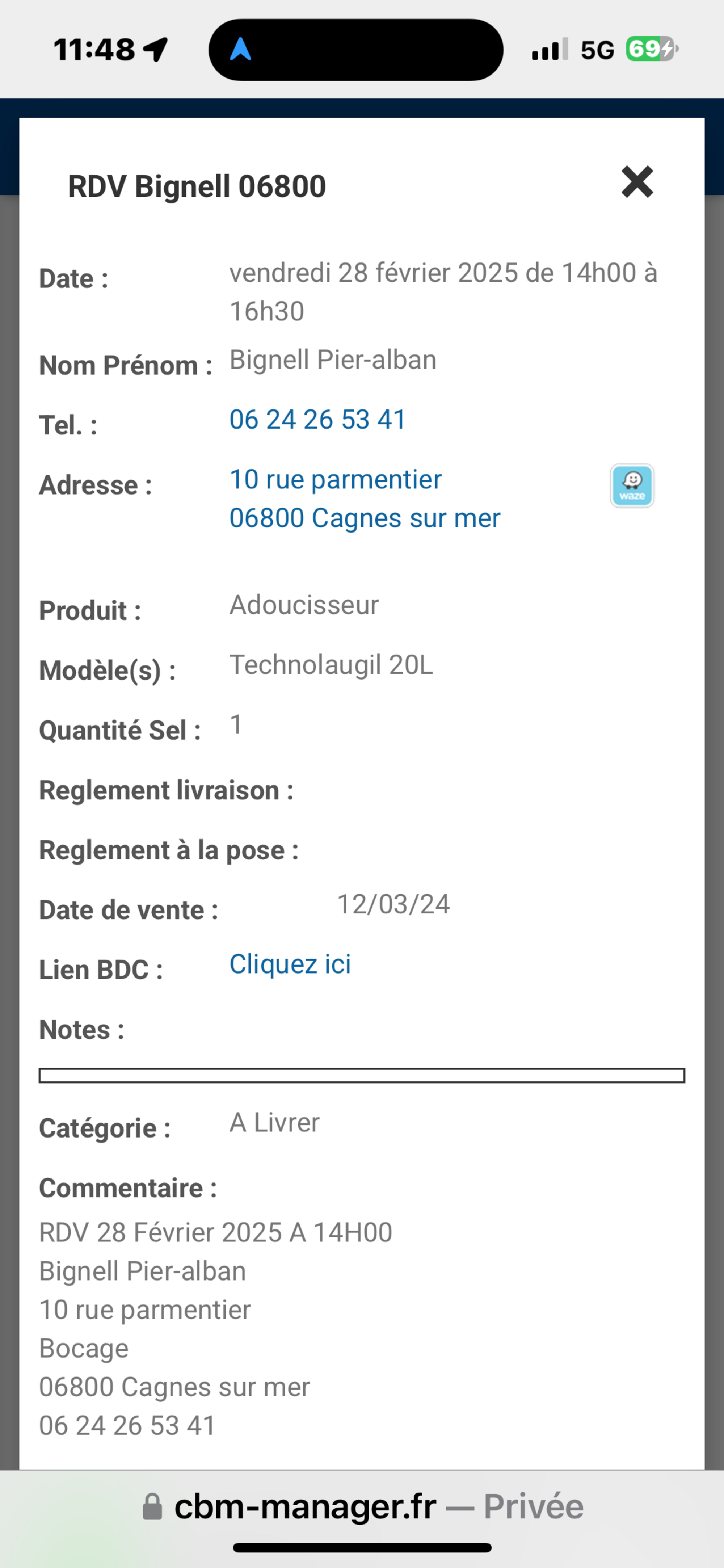
Task: Tap the location arrow next to the time
Action: tap(156, 49)
